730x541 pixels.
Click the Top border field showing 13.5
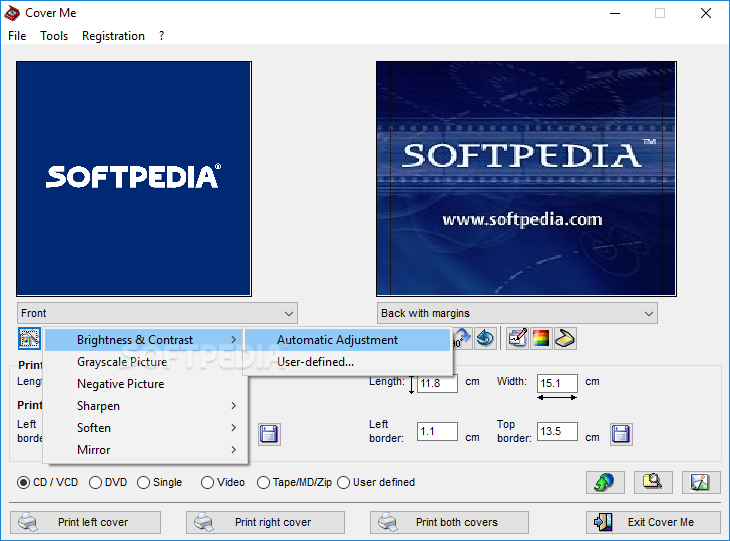(x=557, y=432)
